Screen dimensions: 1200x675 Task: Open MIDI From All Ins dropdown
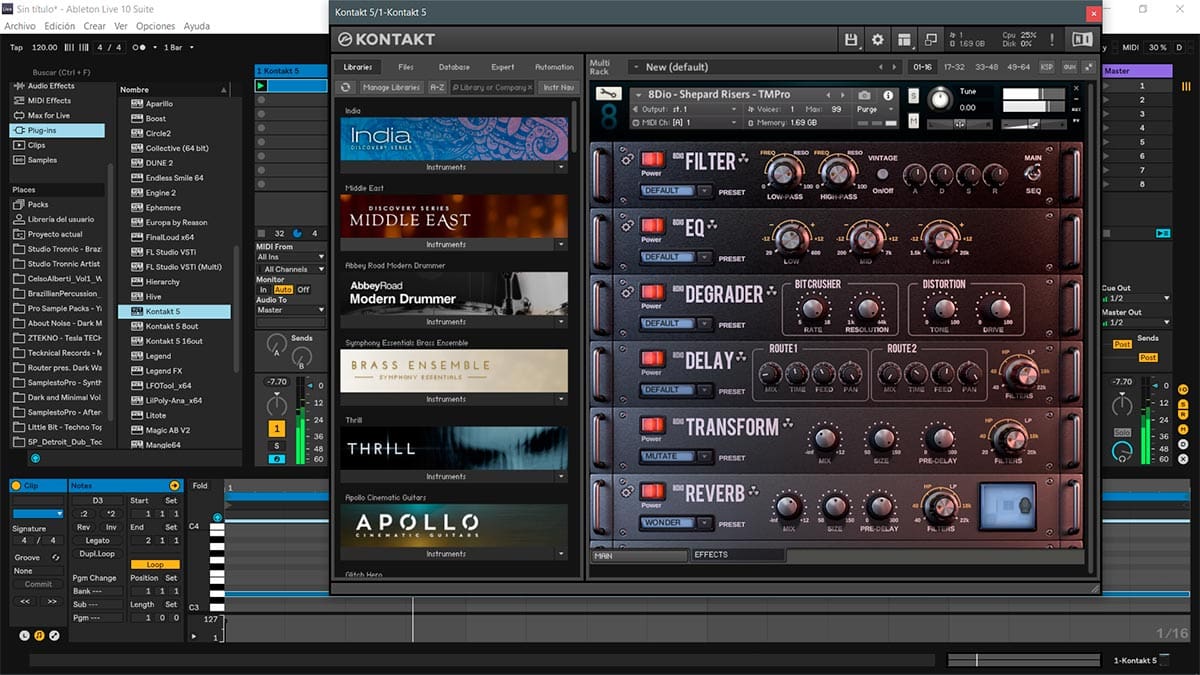click(290, 257)
